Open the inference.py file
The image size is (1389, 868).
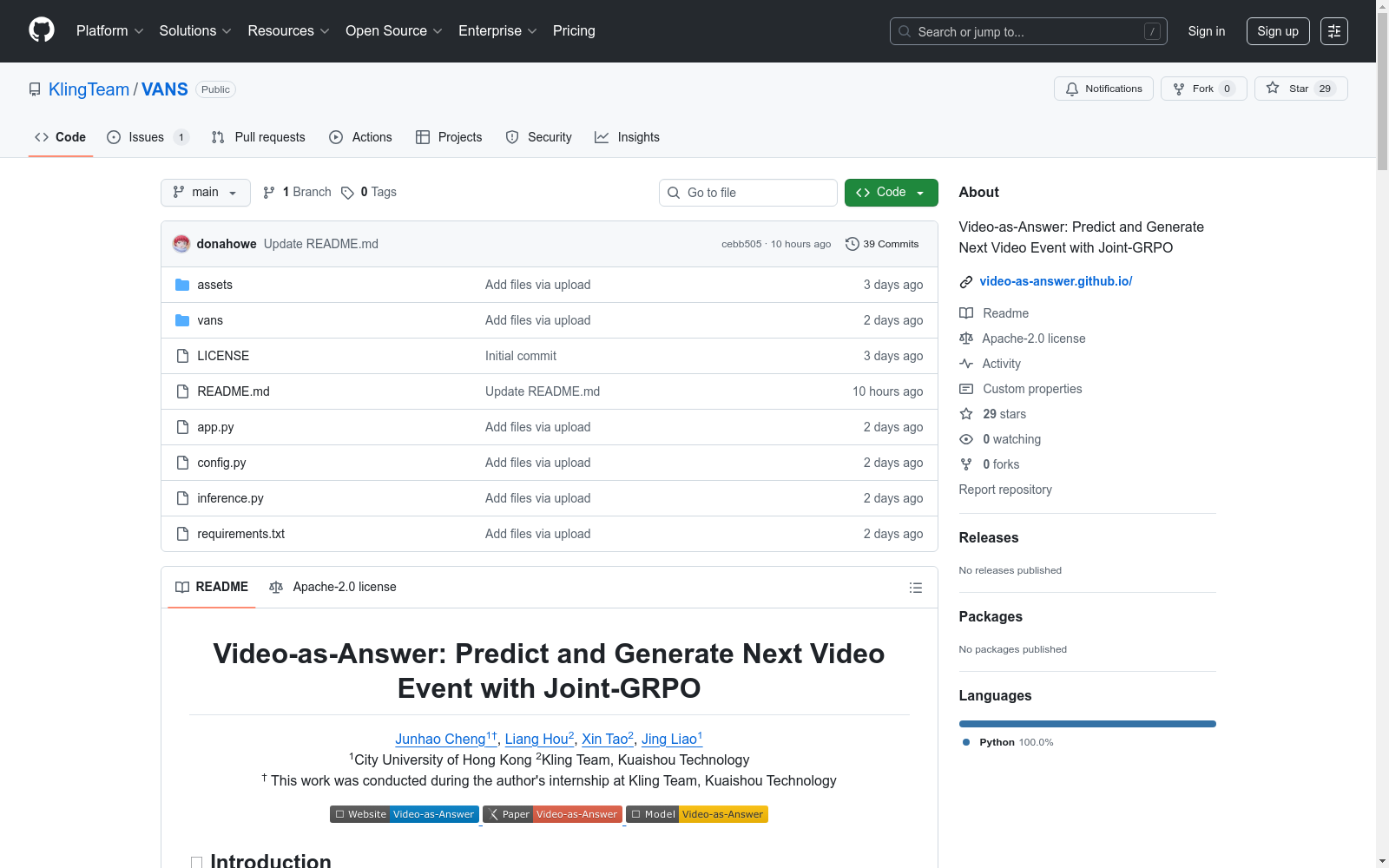point(230,498)
